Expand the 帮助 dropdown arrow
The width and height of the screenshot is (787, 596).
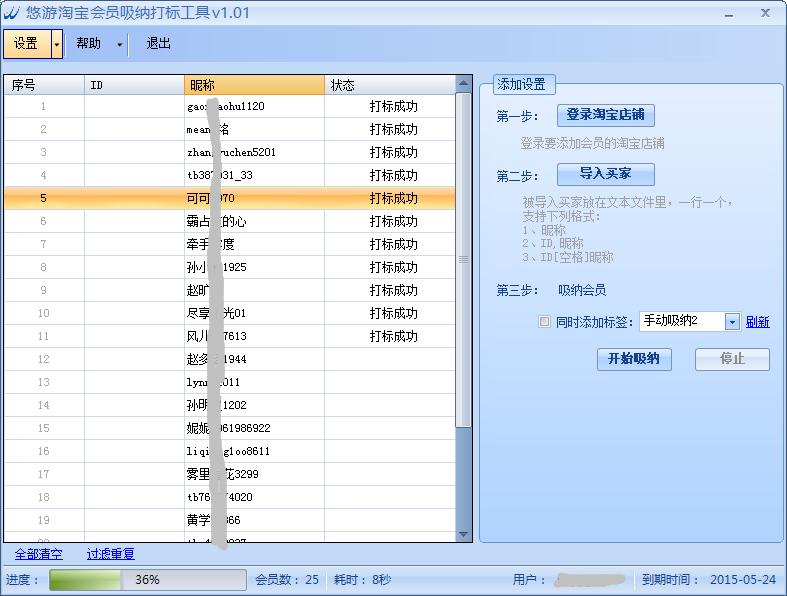click(x=120, y=44)
